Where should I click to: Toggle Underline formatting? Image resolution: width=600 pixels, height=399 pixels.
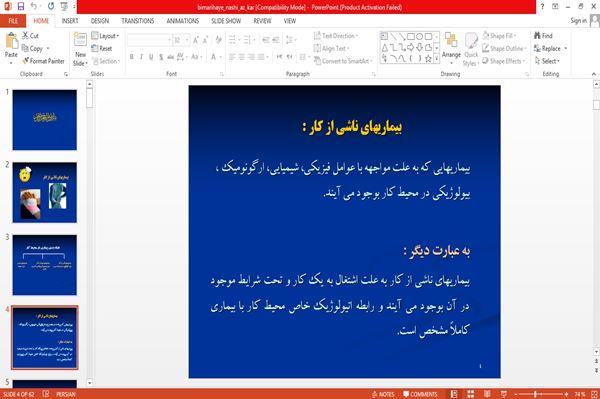click(x=151, y=57)
